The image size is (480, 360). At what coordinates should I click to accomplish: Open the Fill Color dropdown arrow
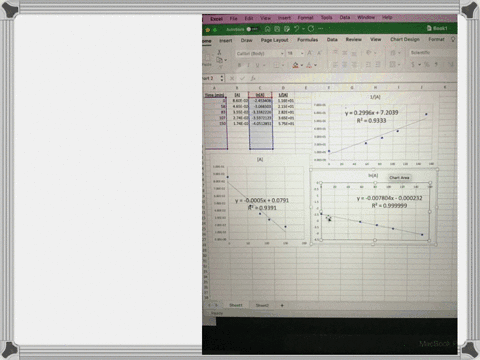tap(302, 65)
